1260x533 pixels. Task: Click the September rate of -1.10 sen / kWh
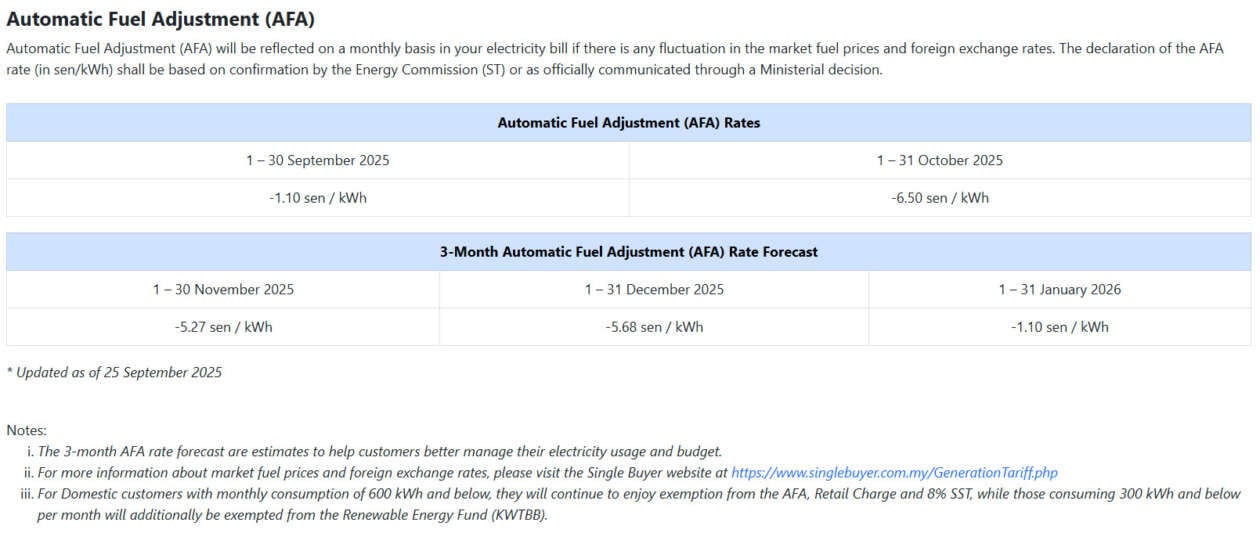coord(318,198)
